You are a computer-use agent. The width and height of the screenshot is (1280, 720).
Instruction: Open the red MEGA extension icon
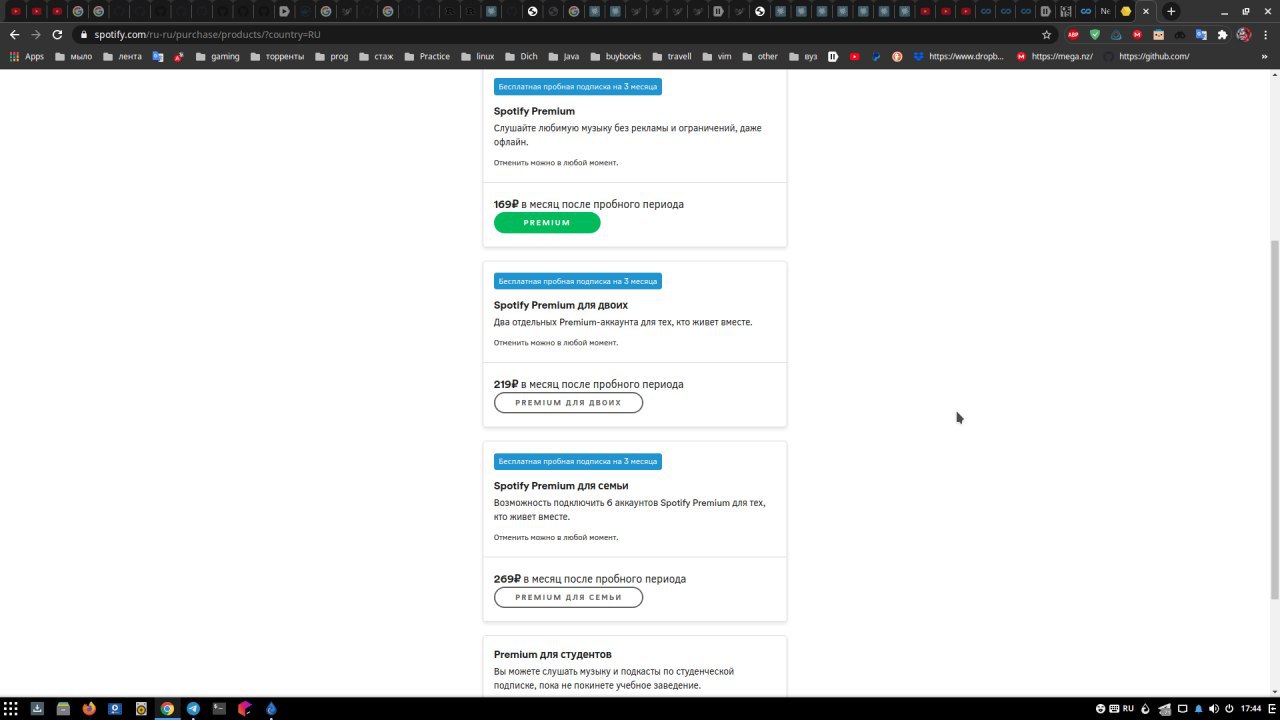1137,34
